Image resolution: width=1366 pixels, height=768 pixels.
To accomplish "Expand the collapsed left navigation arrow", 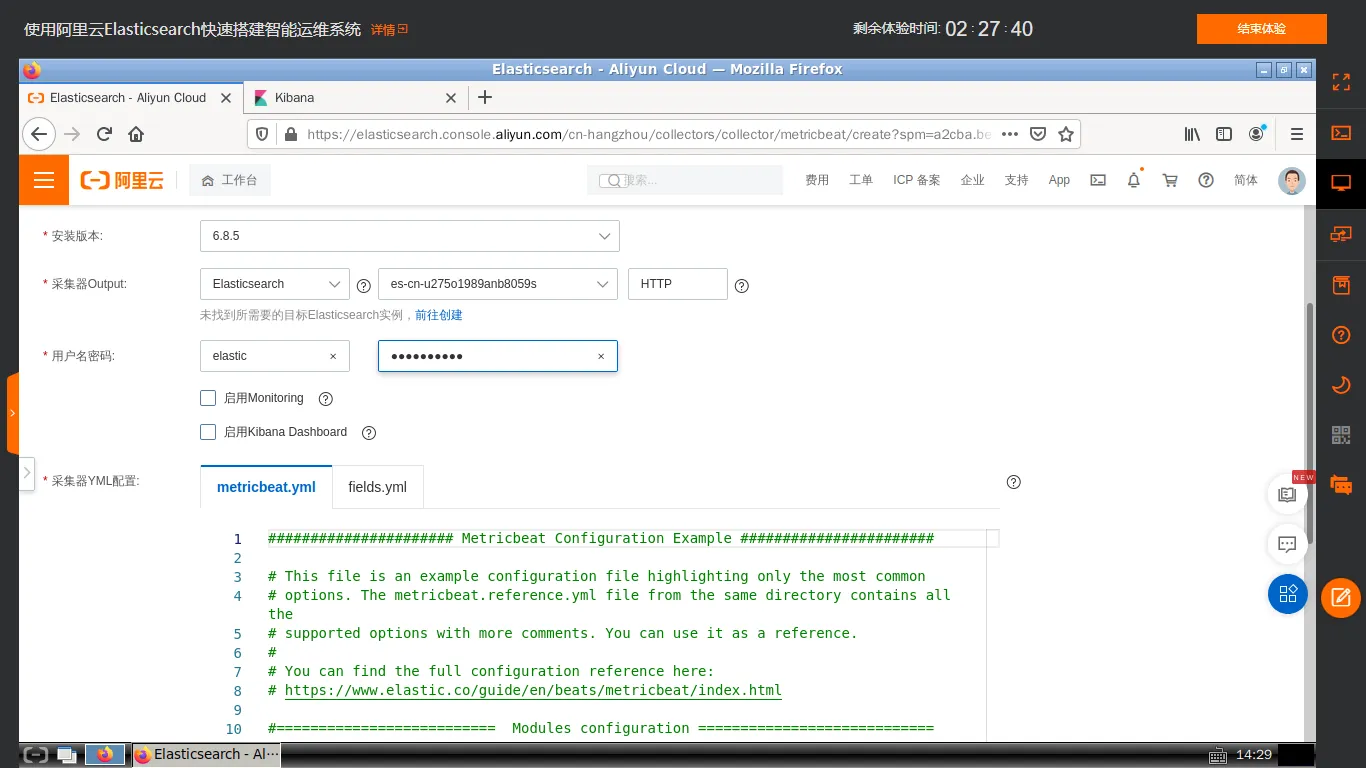I will pos(27,473).
